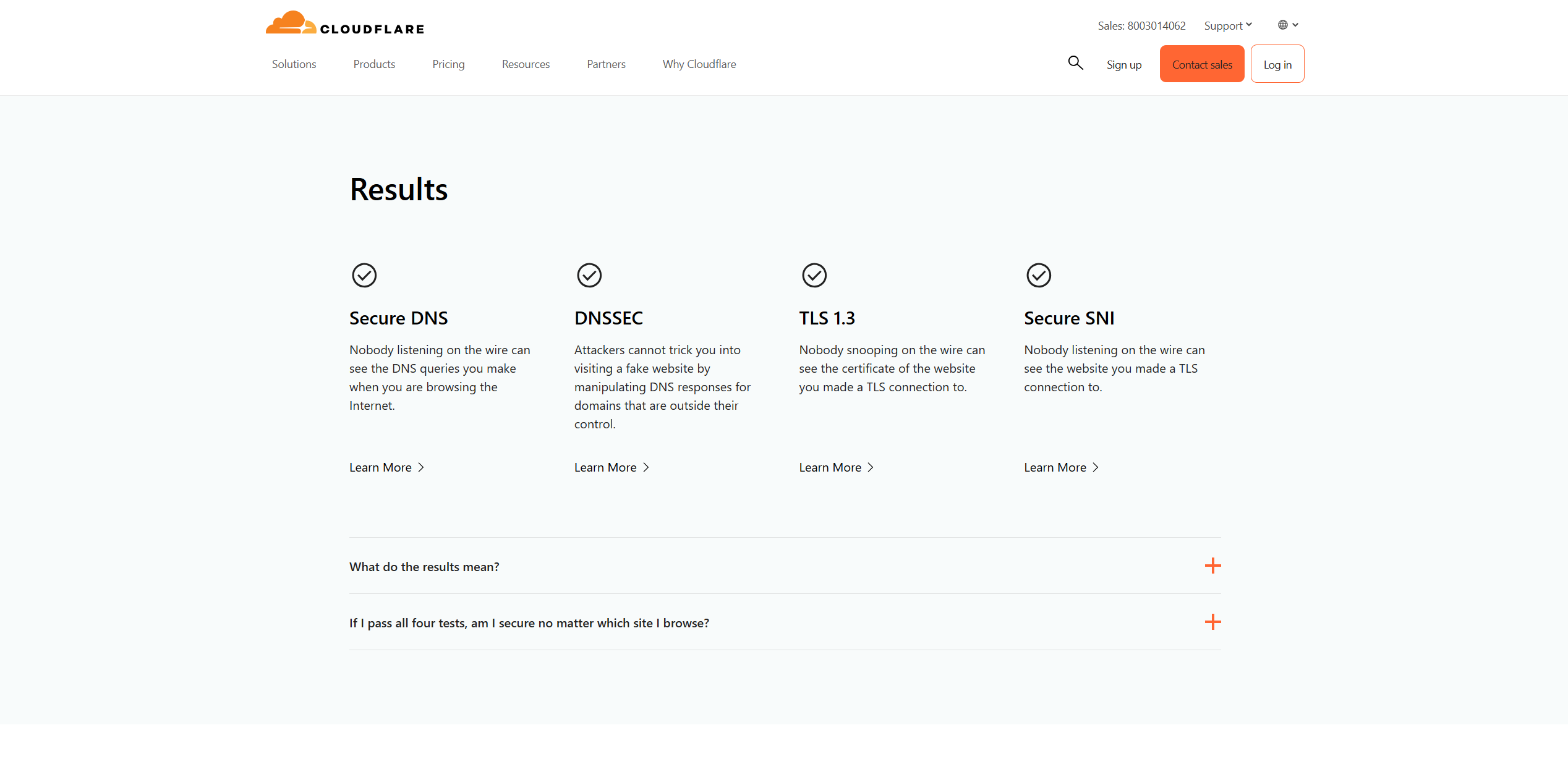The height and width of the screenshot is (780, 1568).
Task: Click plus icon beside results meaning question
Action: (1212, 566)
